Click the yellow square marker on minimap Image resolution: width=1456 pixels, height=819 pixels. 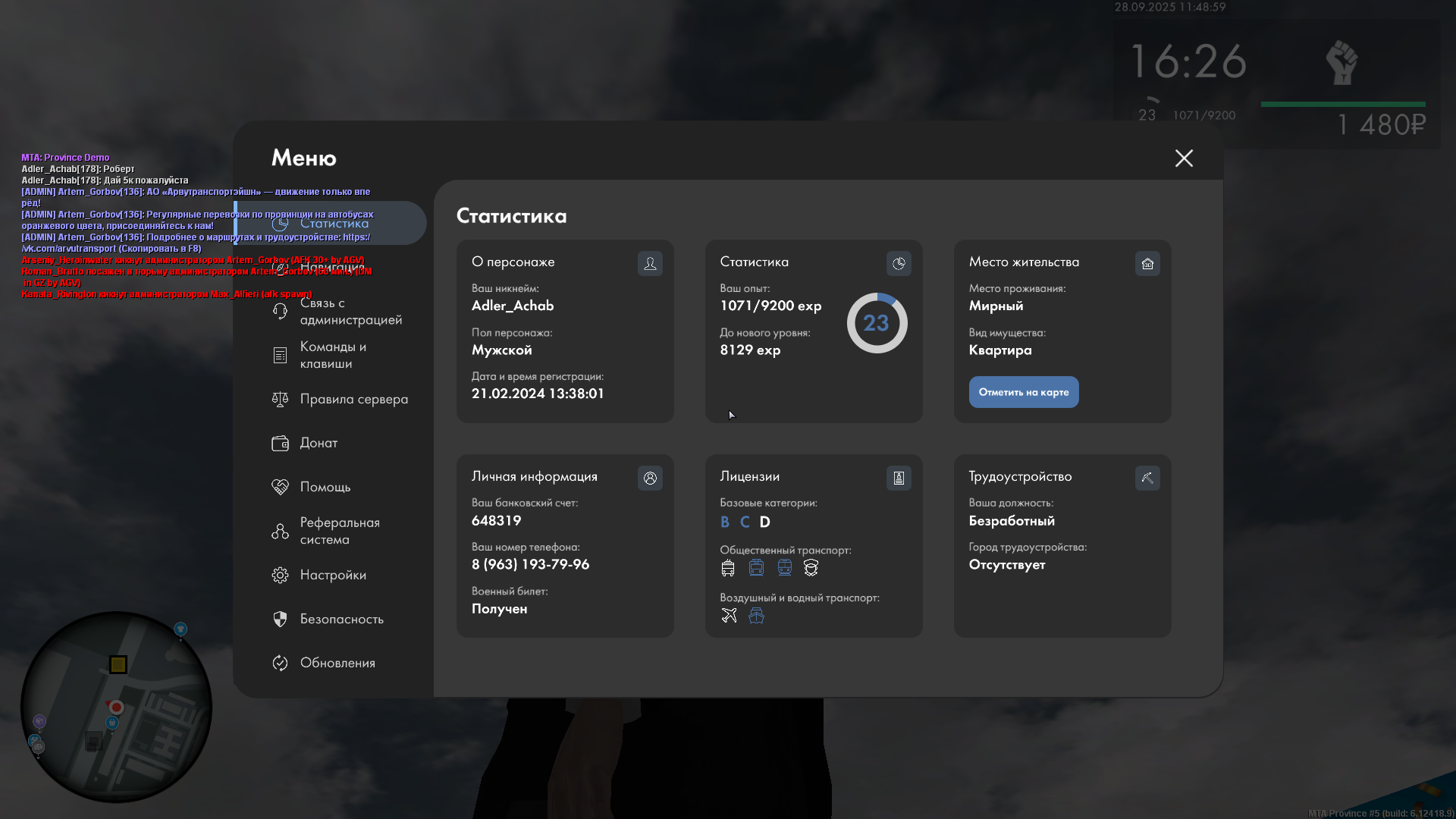[x=118, y=665]
